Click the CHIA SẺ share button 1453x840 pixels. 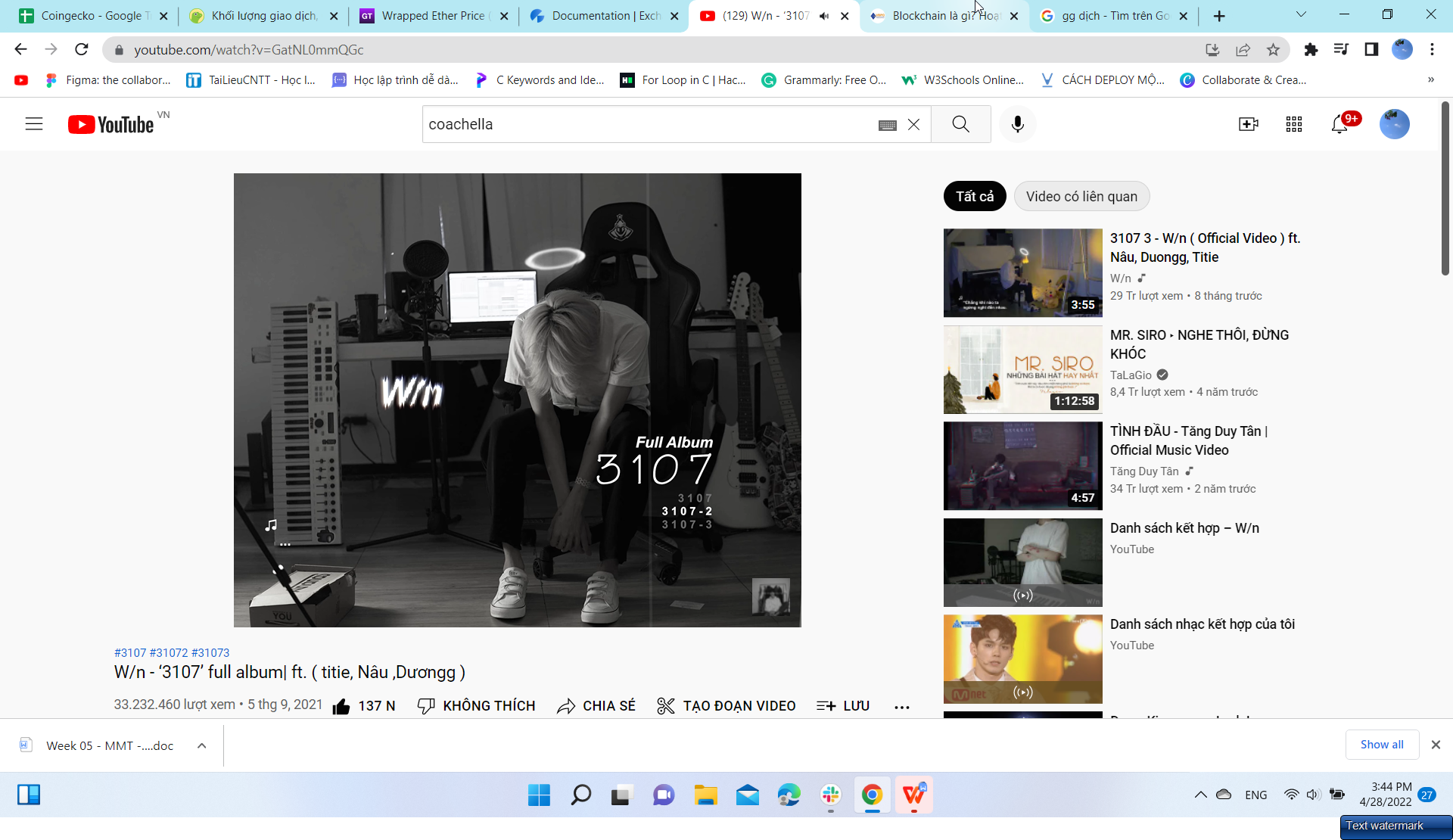point(596,706)
